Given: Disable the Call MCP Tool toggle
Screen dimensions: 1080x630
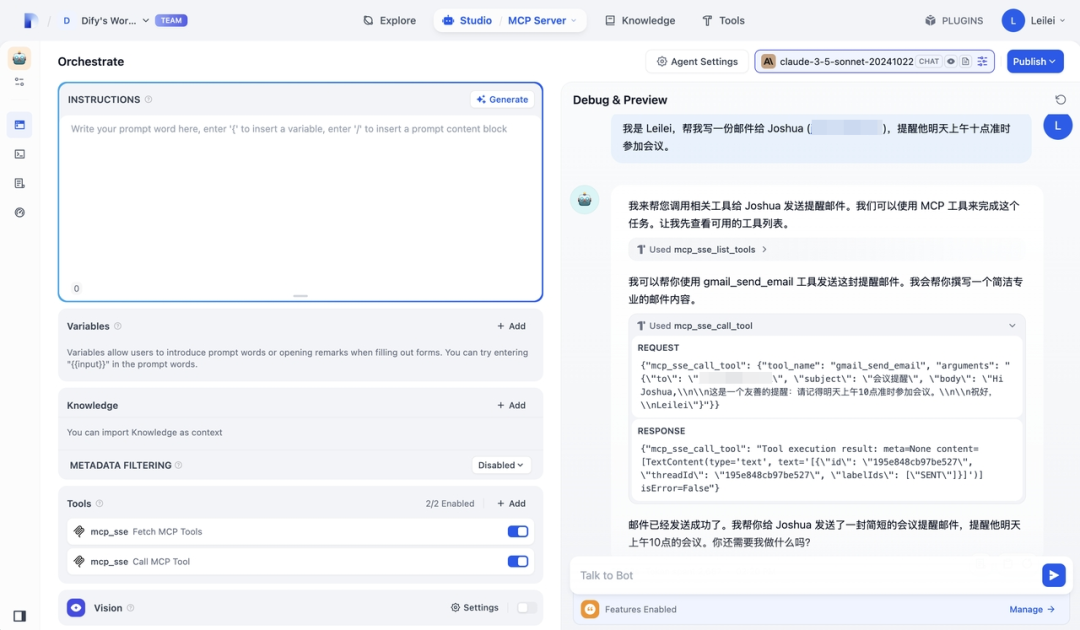Looking at the screenshot, I should click(x=517, y=561).
